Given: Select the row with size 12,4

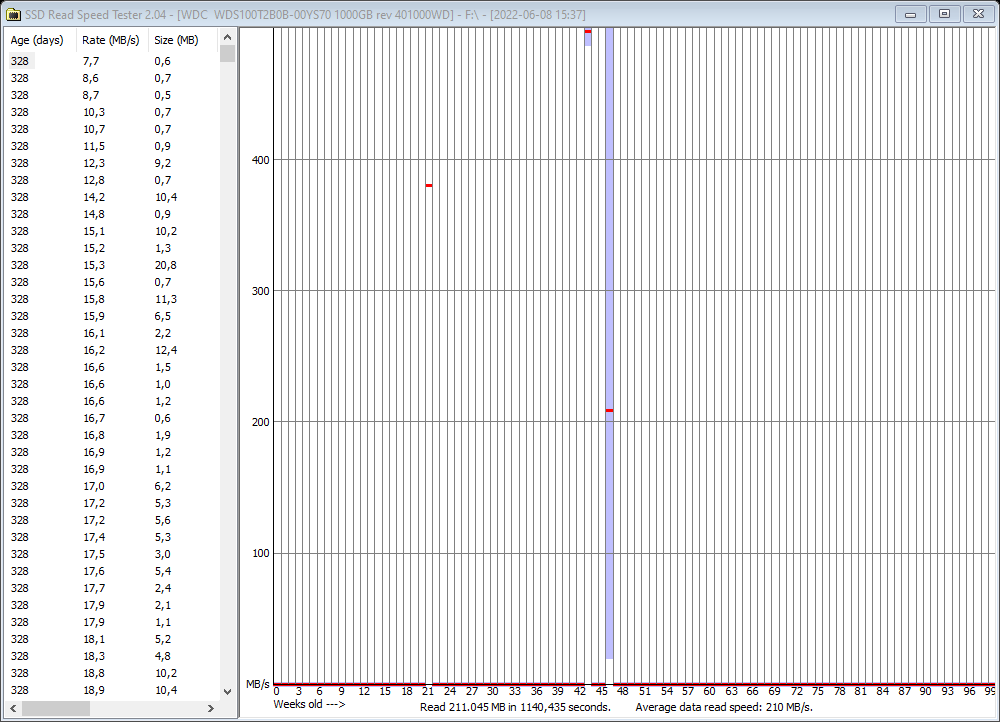Looking at the screenshot, I should pyautogui.click(x=112, y=350).
